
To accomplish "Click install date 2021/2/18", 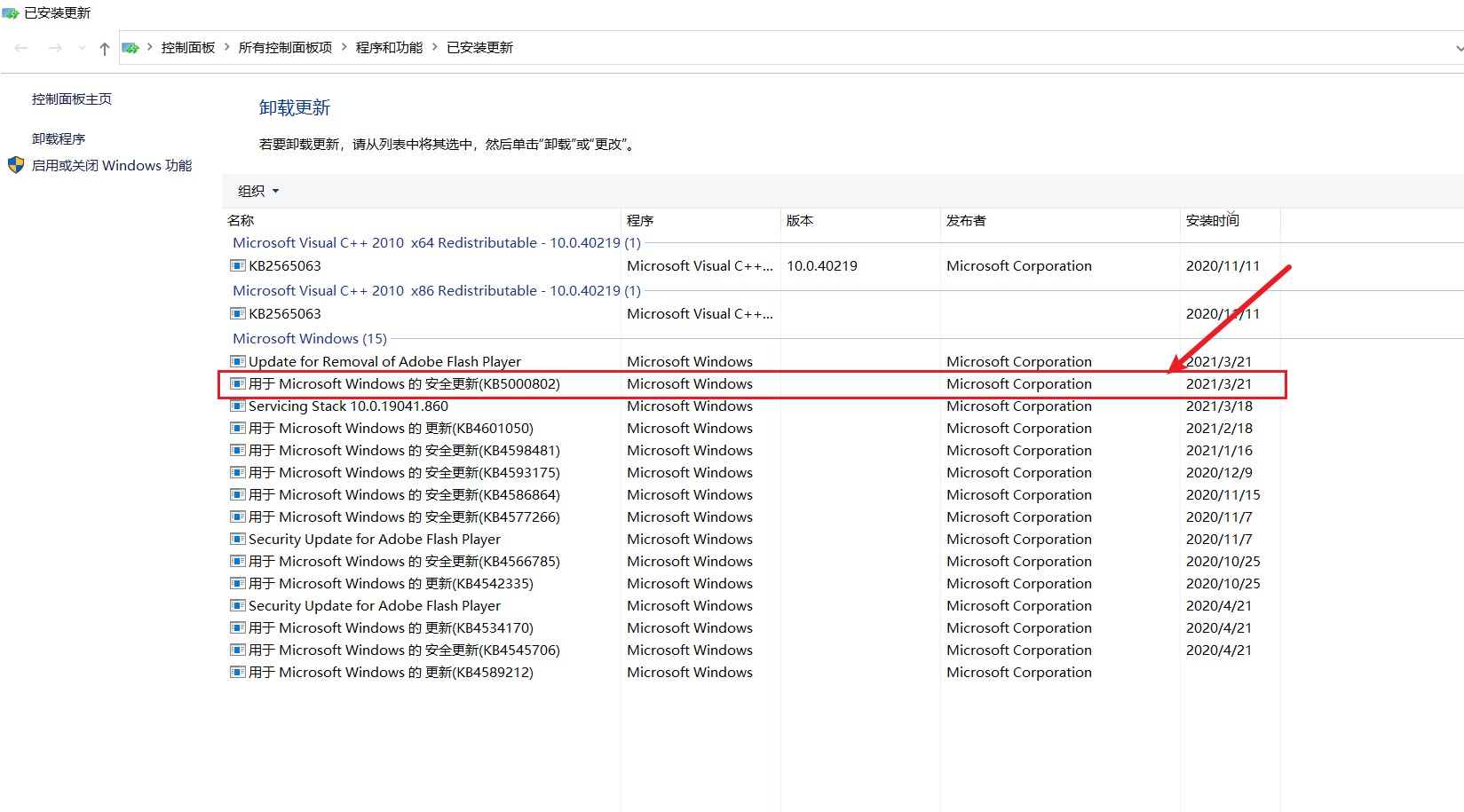I will 1219,429.
